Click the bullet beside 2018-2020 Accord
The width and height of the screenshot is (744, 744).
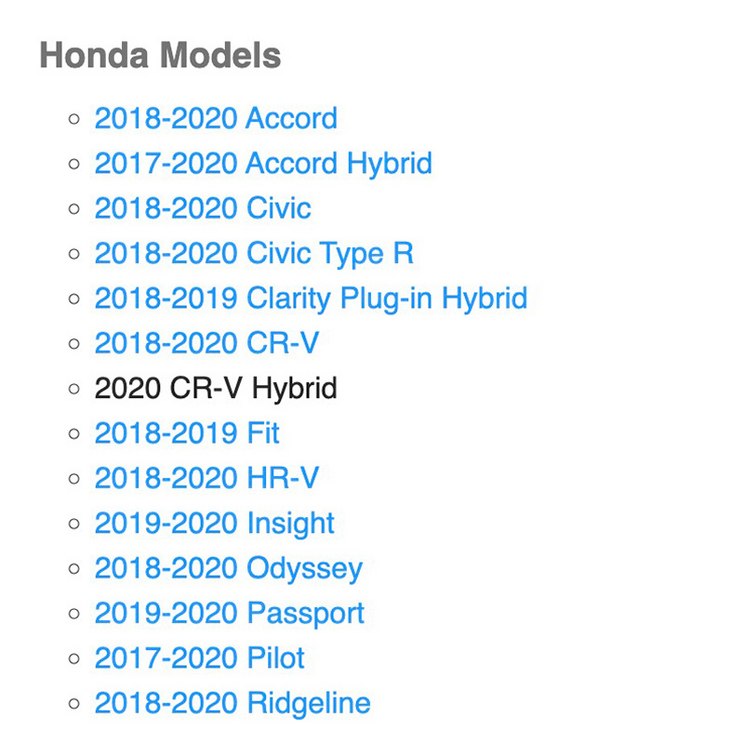pos(74,119)
